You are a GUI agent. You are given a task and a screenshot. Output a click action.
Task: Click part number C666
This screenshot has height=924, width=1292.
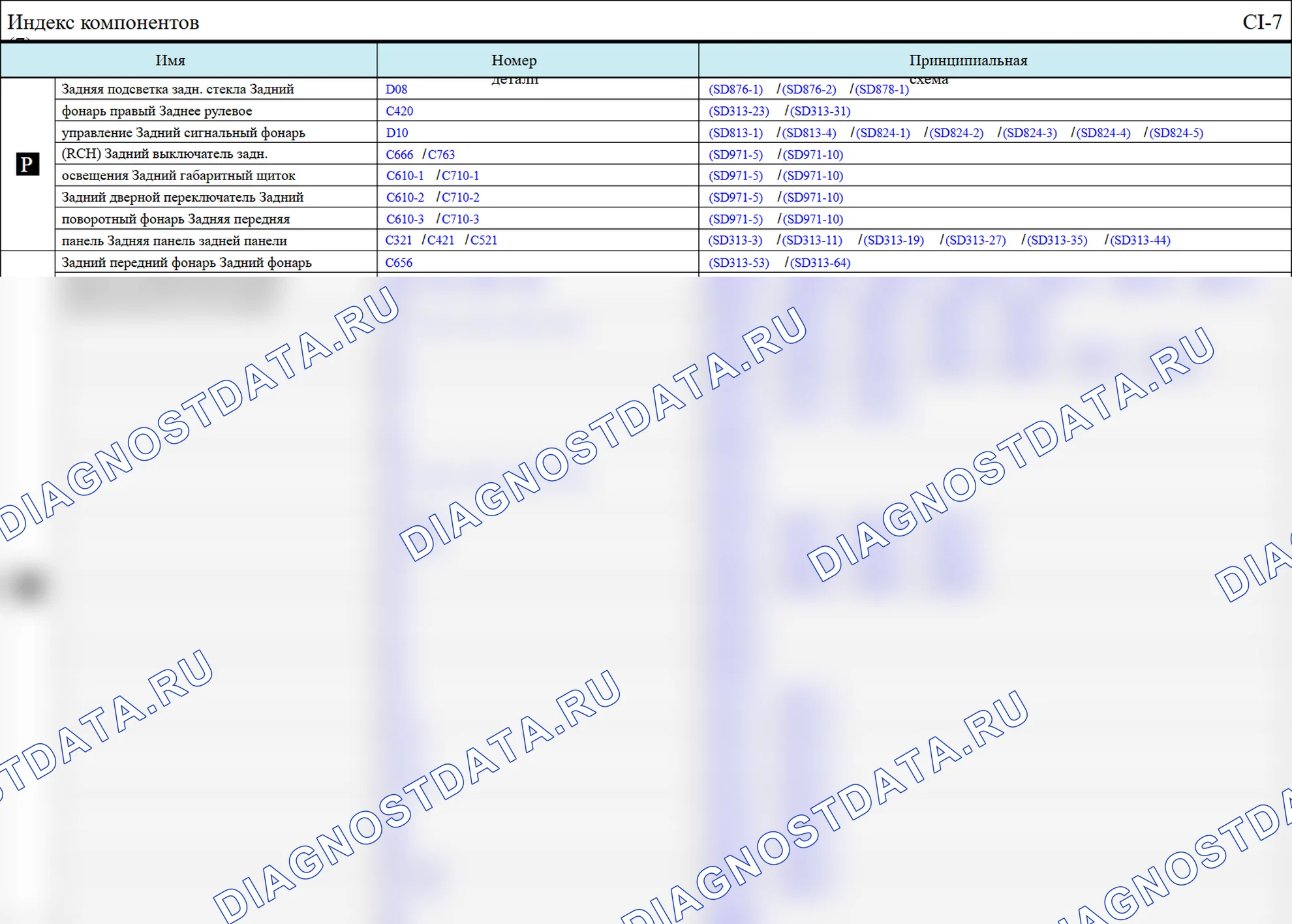(399, 155)
